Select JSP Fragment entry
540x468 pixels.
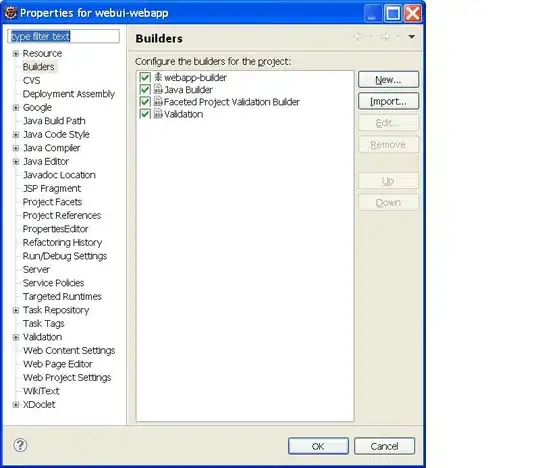click(52, 188)
